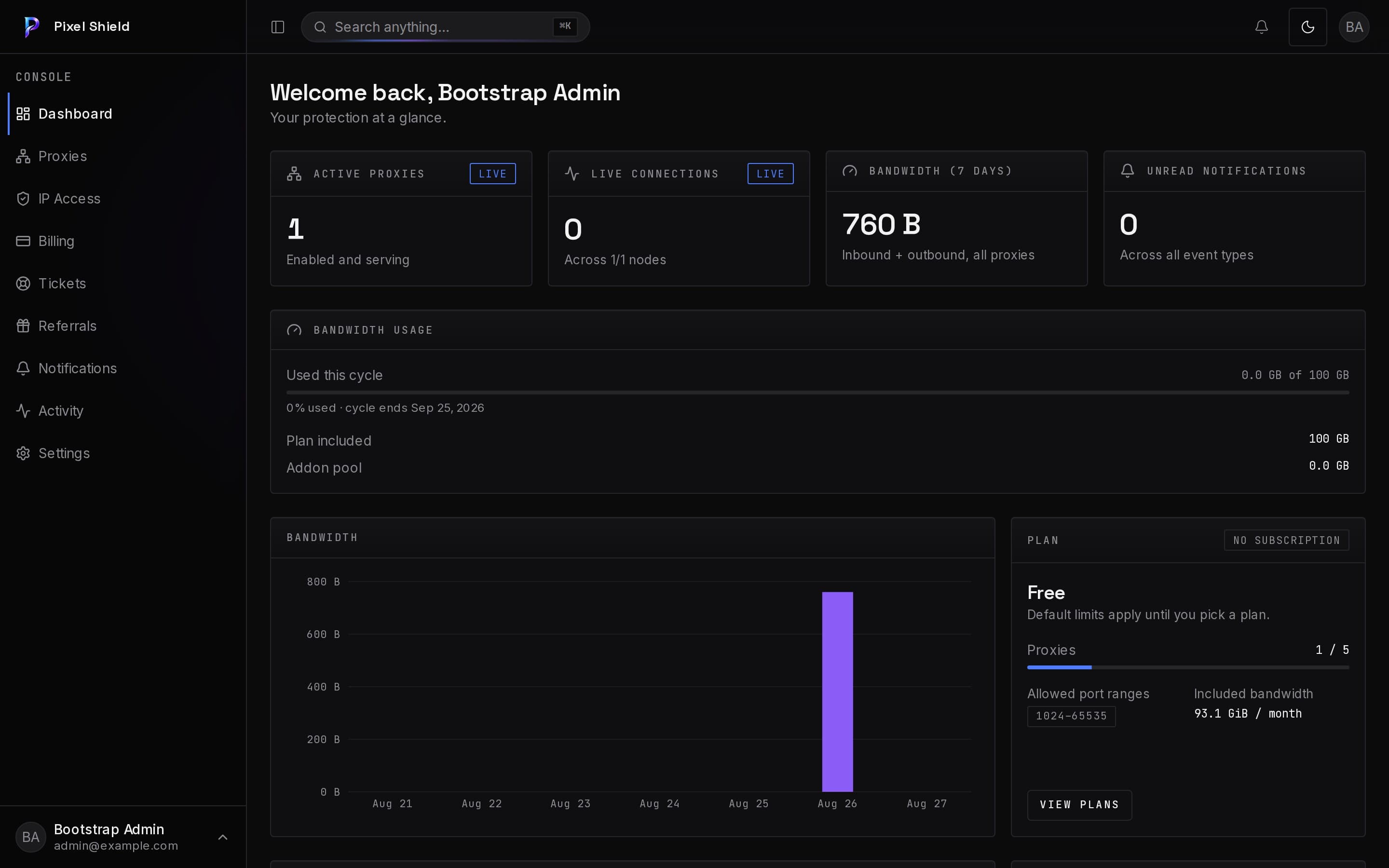Open the Dashboard menu item

click(x=123, y=114)
